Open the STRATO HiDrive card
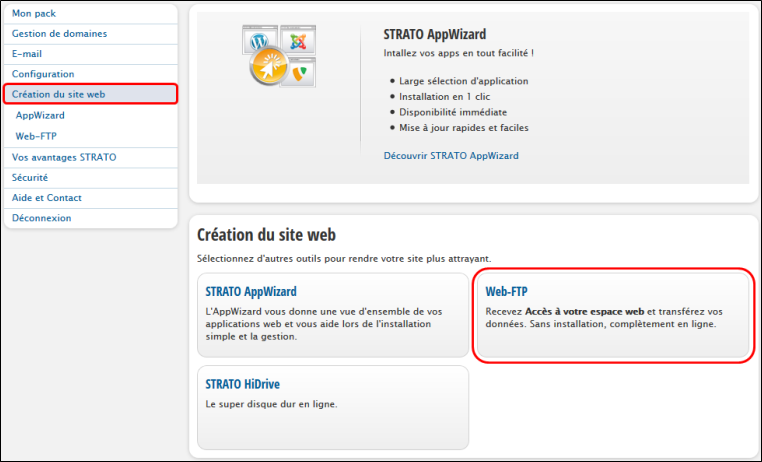 pyautogui.click(x=333, y=408)
